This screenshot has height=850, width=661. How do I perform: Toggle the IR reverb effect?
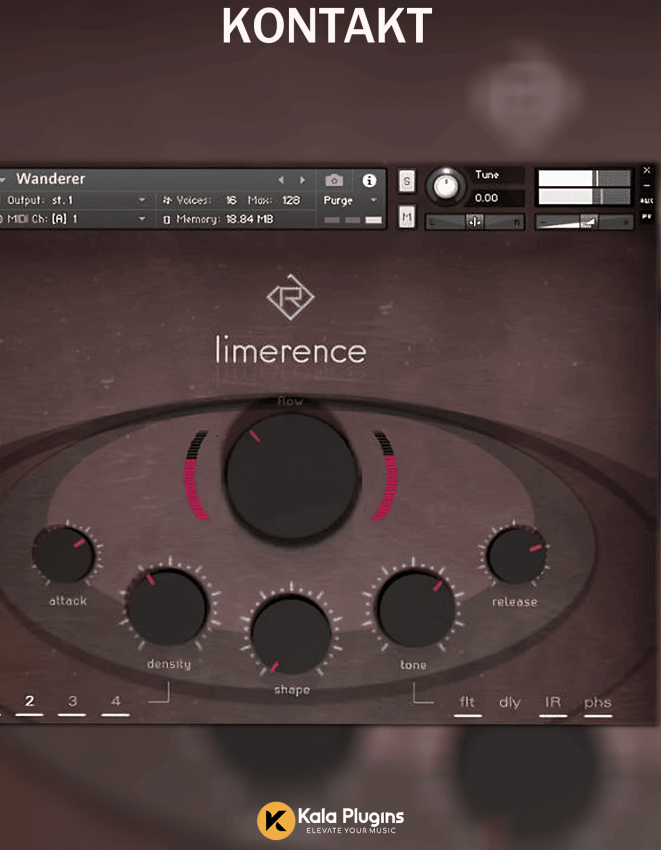click(x=552, y=702)
